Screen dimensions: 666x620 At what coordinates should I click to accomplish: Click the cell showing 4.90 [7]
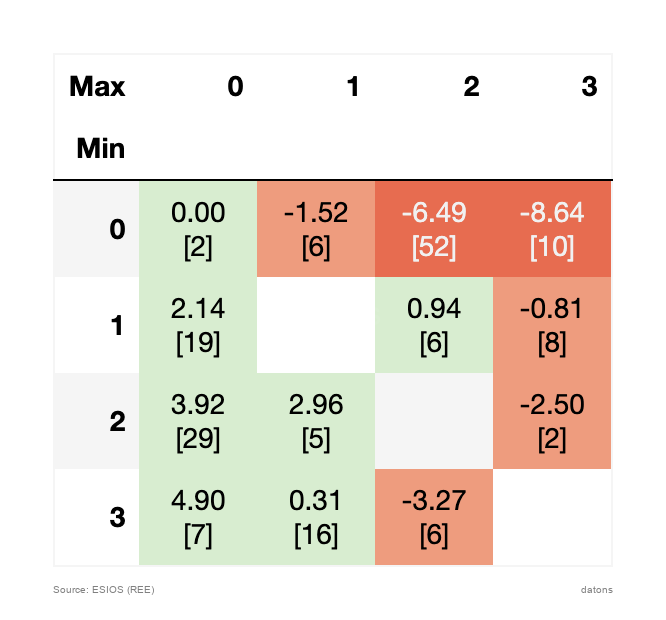(x=198, y=517)
